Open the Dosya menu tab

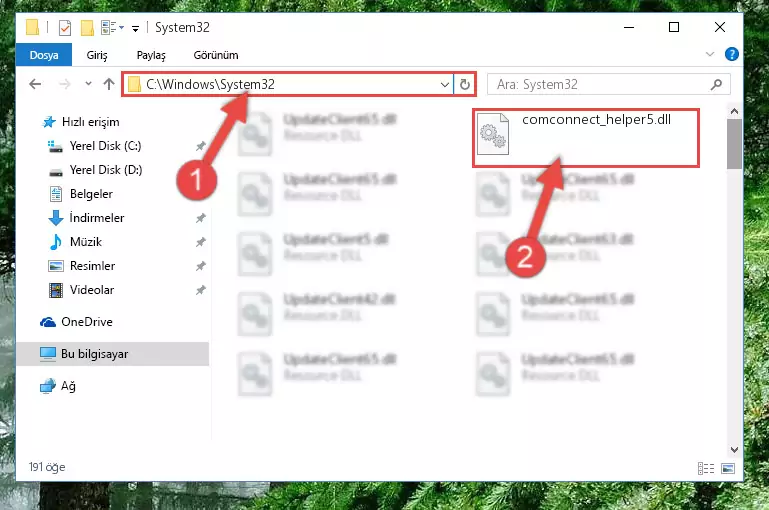coord(44,55)
